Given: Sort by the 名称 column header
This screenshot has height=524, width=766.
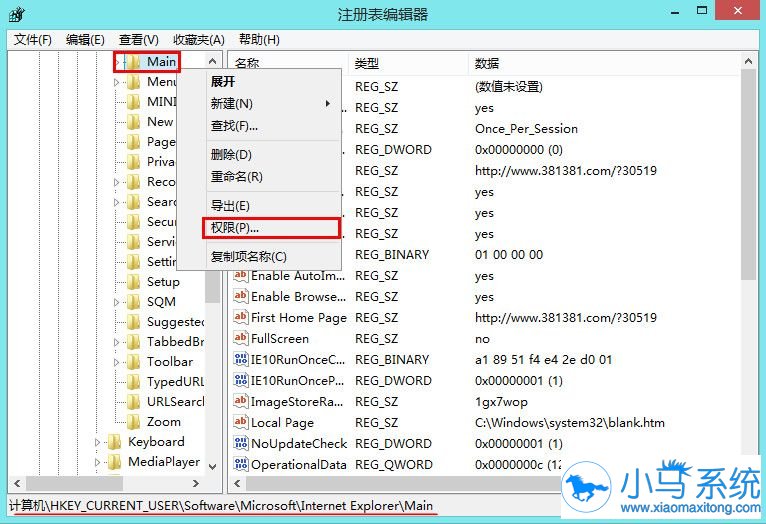Looking at the screenshot, I should (288, 63).
